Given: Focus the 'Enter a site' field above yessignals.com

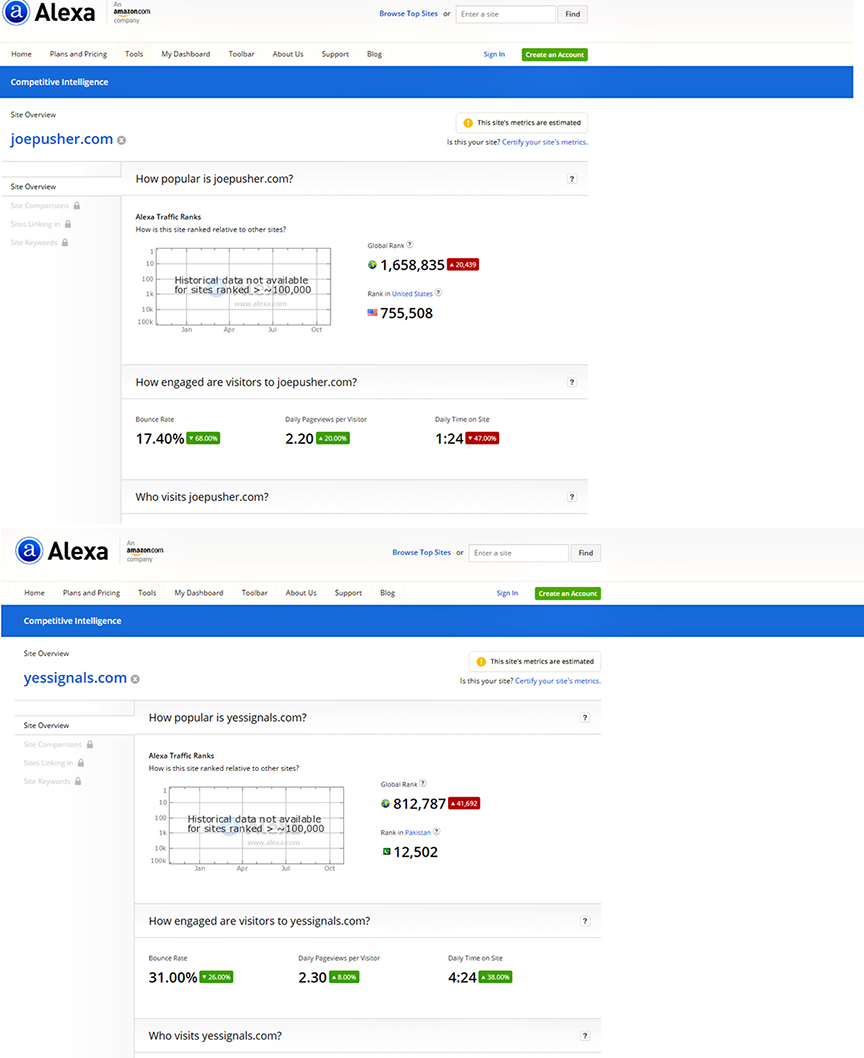Looking at the screenshot, I should 518,553.
